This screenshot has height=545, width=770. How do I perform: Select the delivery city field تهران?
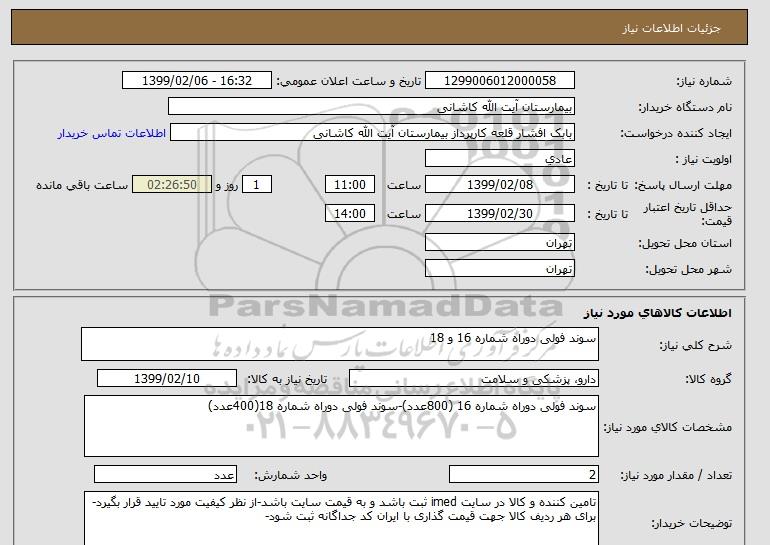(499, 269)
